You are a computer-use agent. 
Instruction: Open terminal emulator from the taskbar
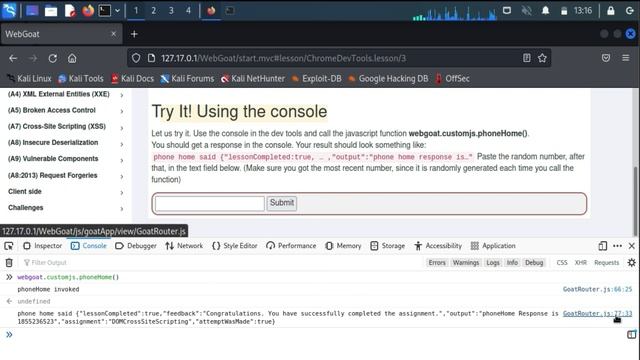click(104, 11)
